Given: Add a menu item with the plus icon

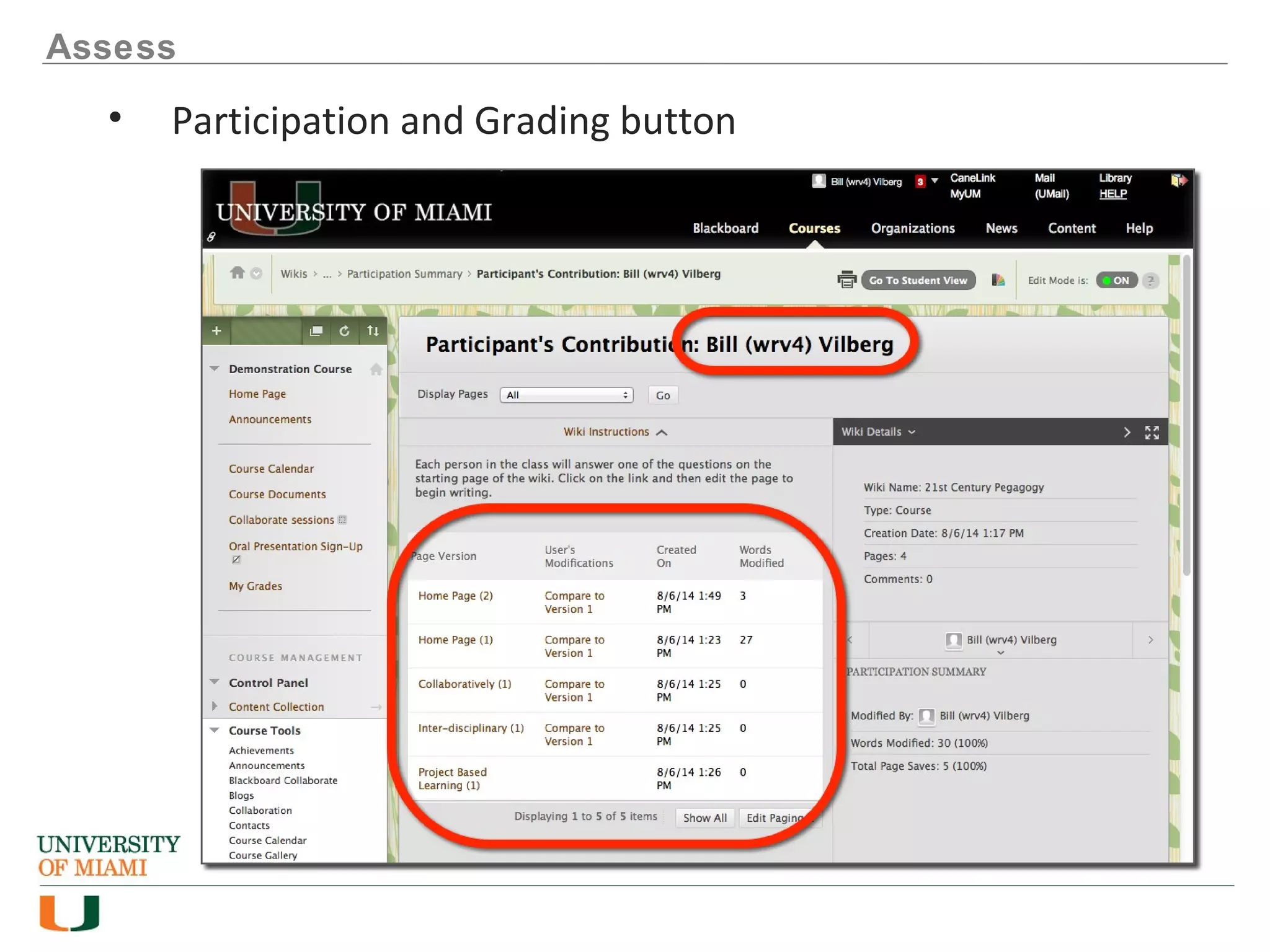Looking at the screenshot, I should (216, 331).
